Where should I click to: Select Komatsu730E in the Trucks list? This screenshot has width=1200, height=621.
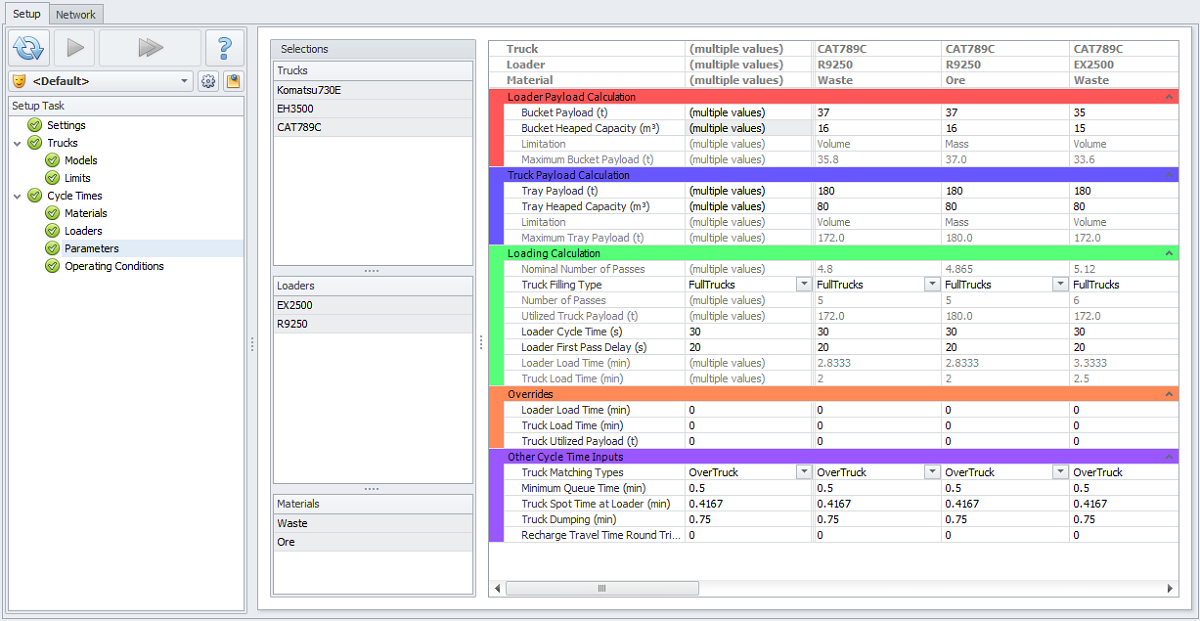coord(309,89)
